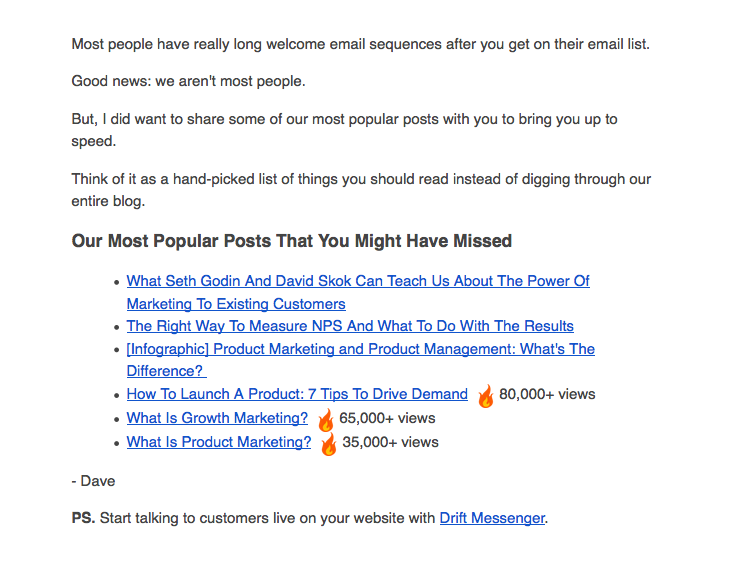Click the Drift Messenger link
This screenshot has height=566, width=734.
[492, 518]
